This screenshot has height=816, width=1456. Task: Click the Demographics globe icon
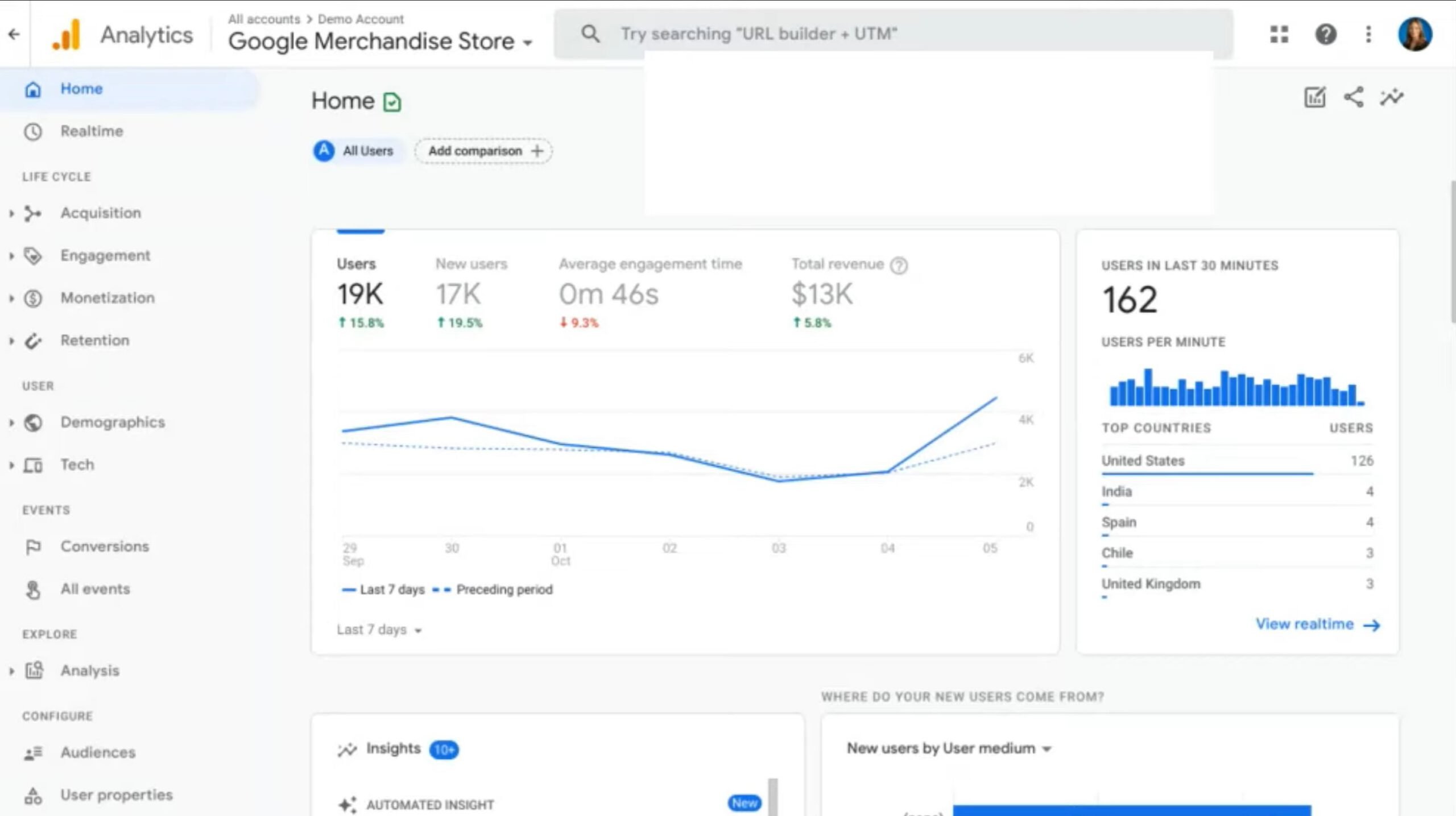(33, 423)
